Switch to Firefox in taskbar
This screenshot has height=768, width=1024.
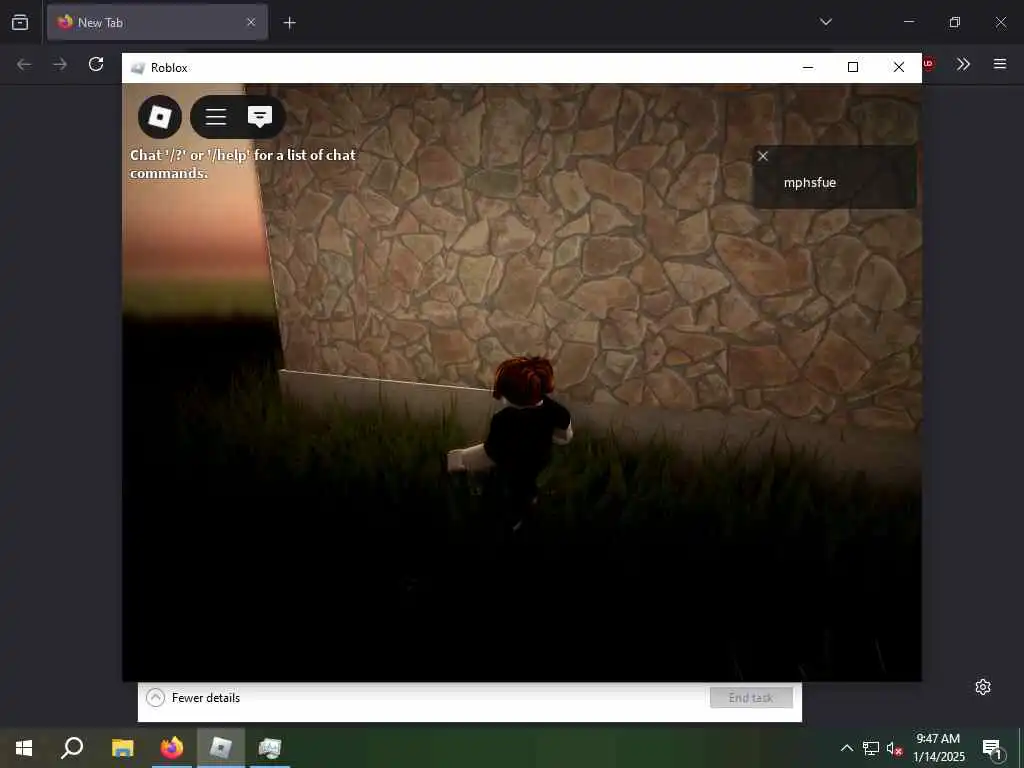172,748
